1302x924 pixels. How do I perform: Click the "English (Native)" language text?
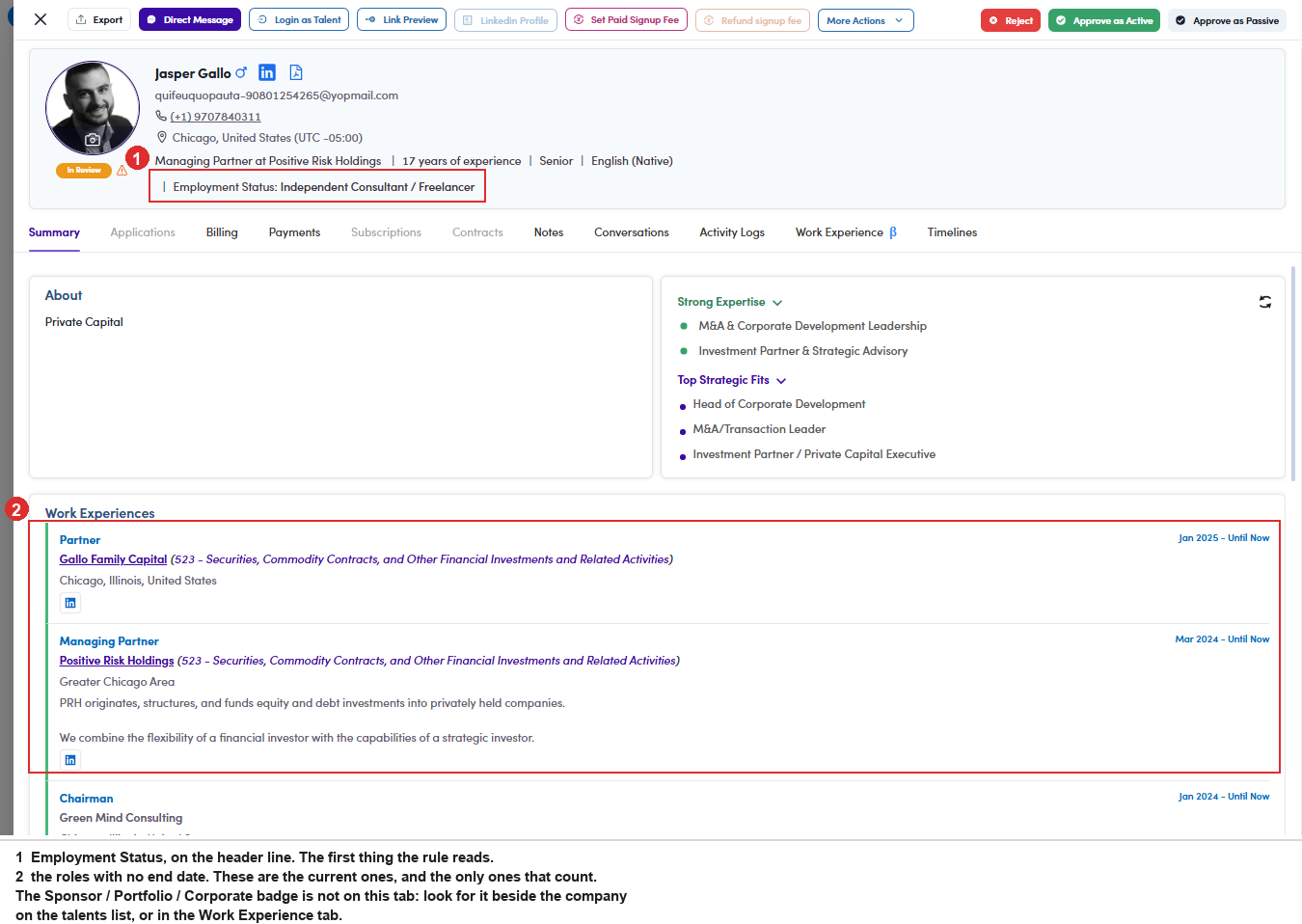(x=632, y=161)
